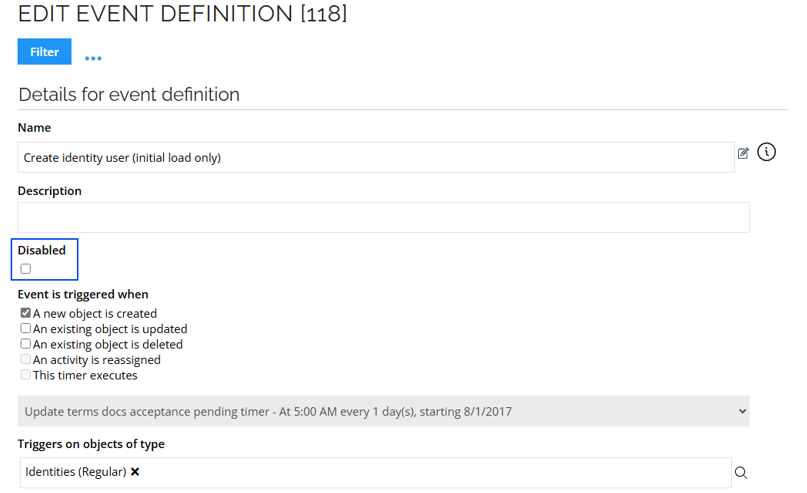Image resolution: width=807 pixels, height=493 pixels.
Task: Click 'Details for event definition' heading
Action: pos(129,95)
